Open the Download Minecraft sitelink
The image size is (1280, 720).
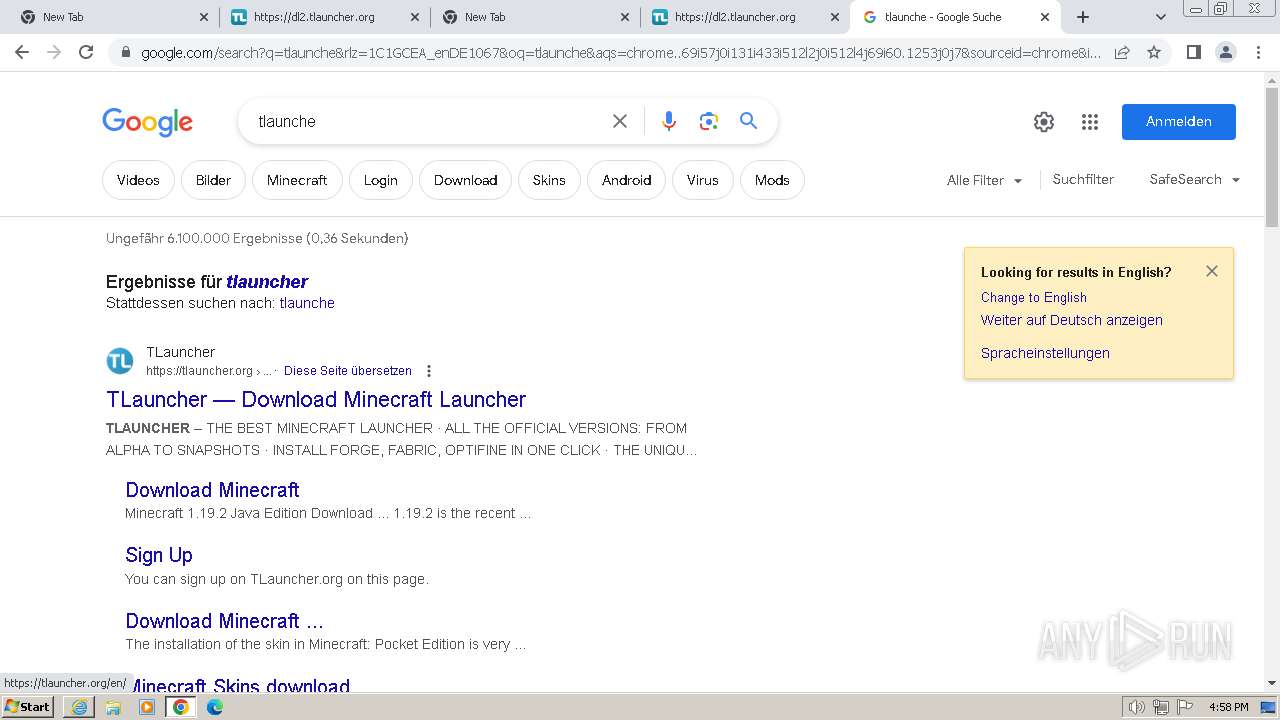pyautogui.click(x=212, y=490)
